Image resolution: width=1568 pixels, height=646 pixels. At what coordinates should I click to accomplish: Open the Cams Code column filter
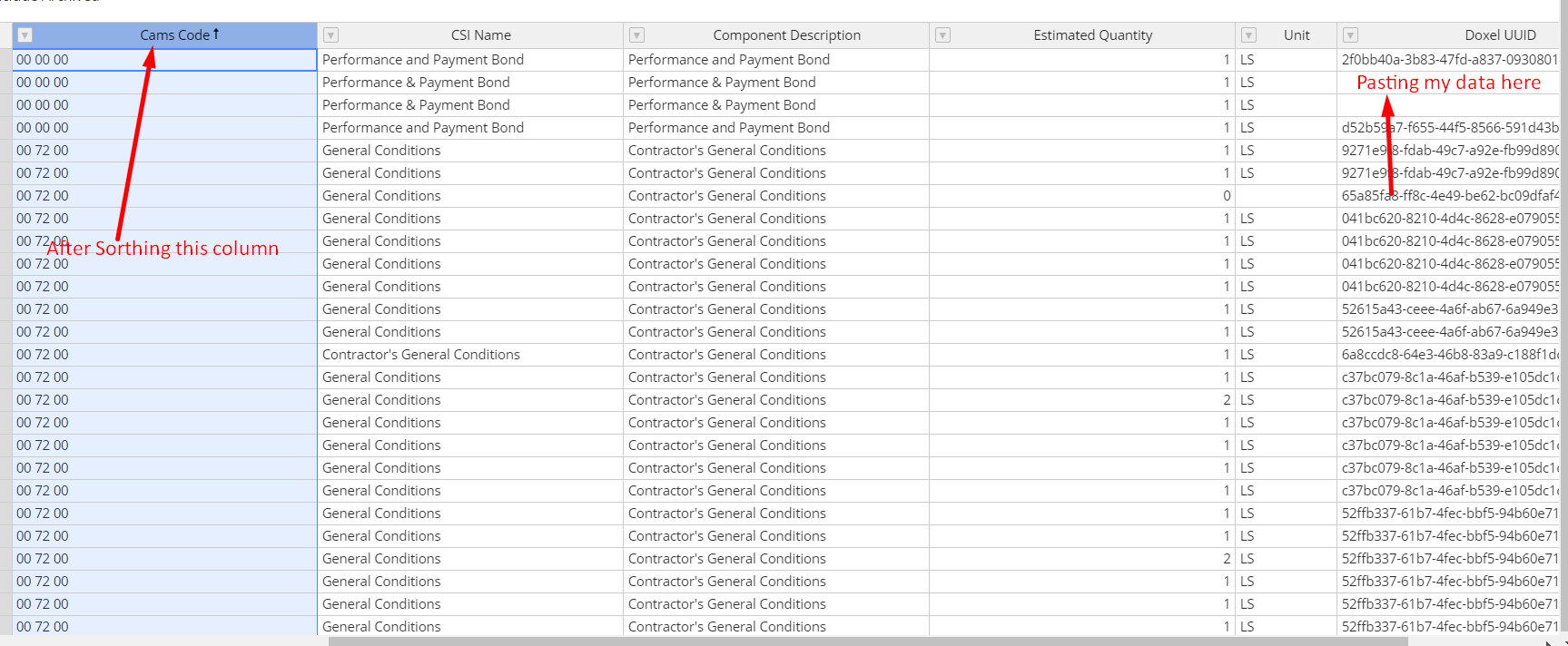[x=25, y=35]
